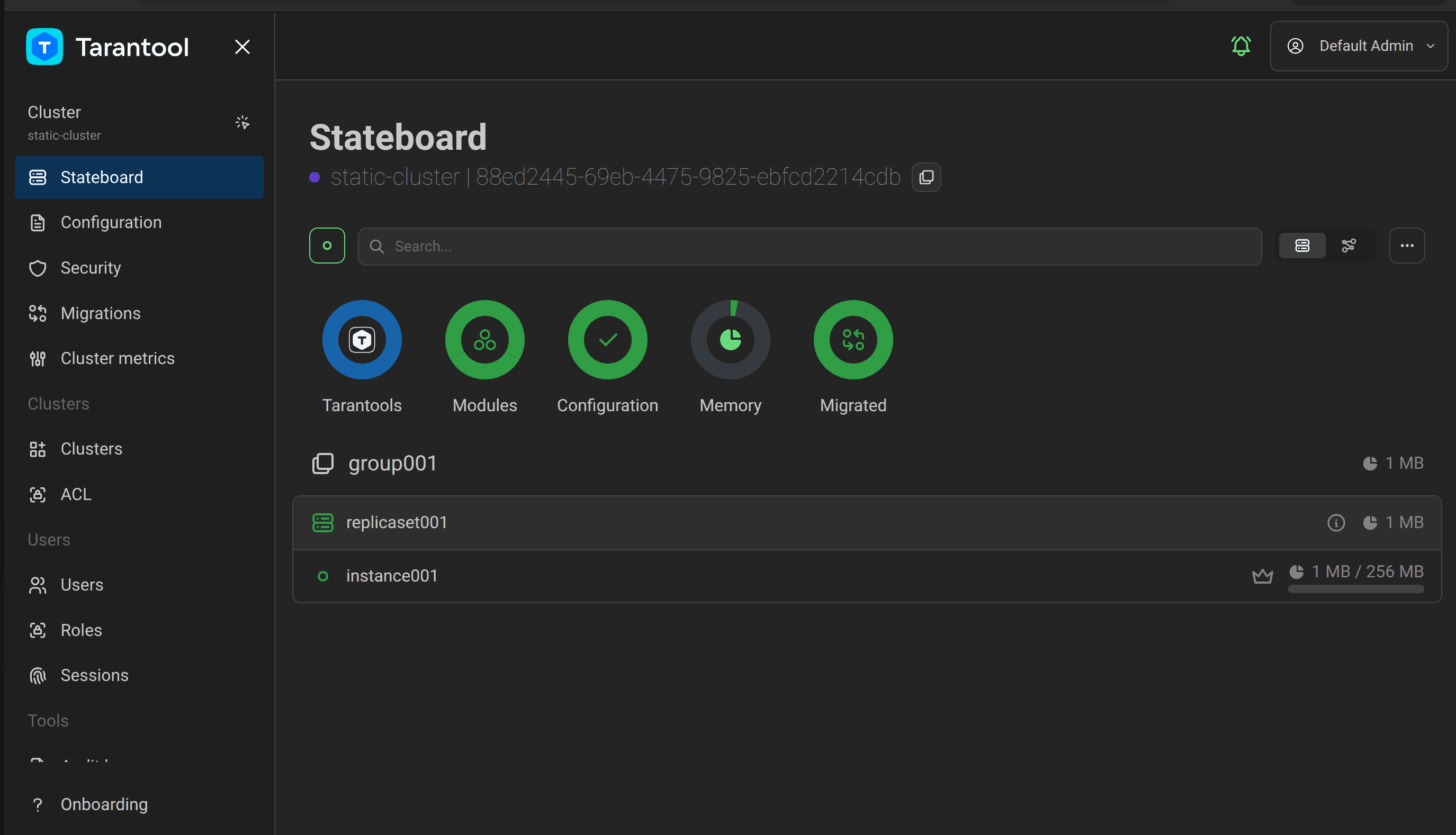The height and width of the screenshot is (835, 1456).
Task: Click the group001 heading text
Action: click(x=392, y=464)
